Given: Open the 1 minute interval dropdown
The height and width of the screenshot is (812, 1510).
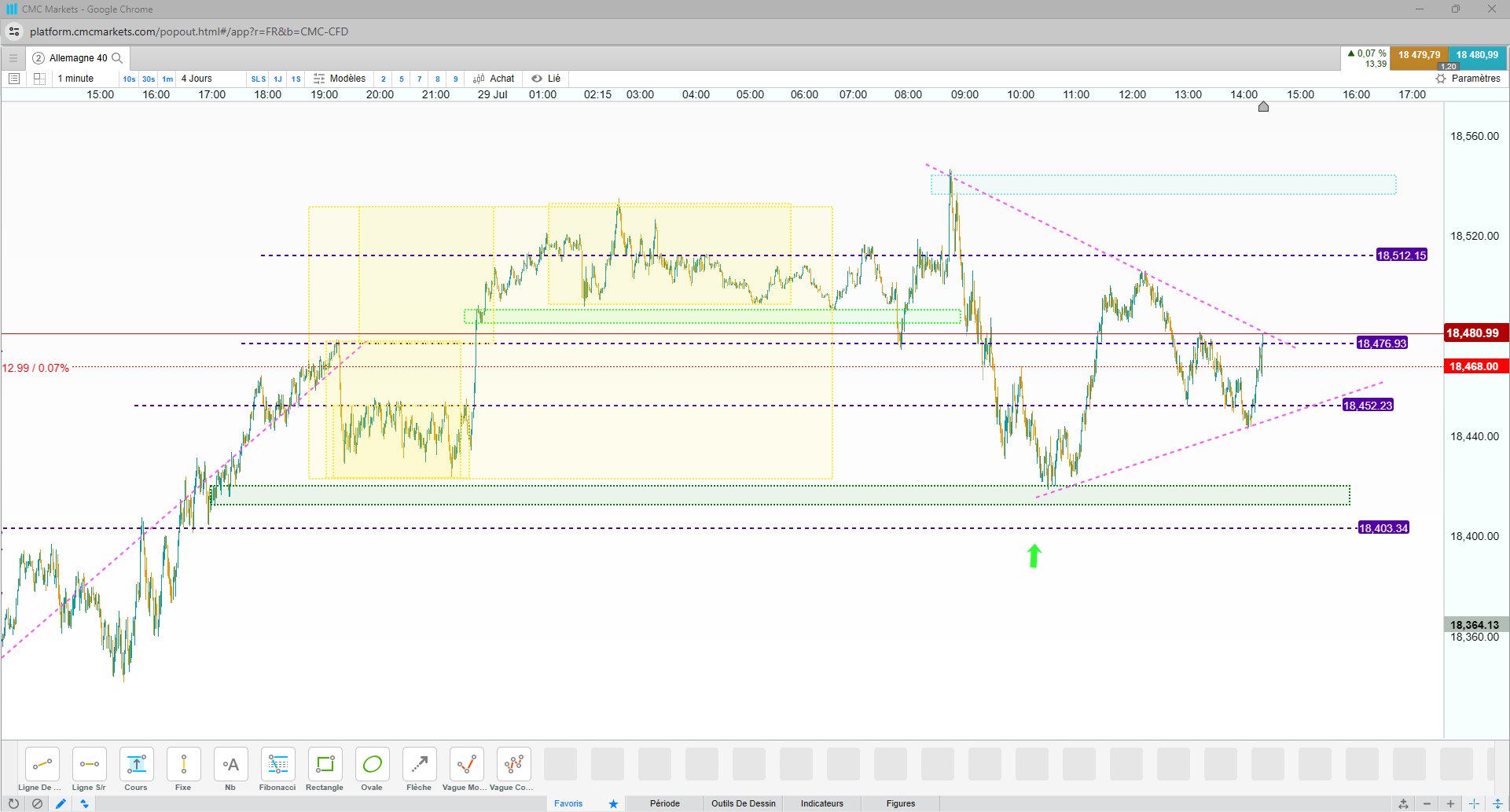Looking at the screenshot, I should pyautogui.click(x=76, y=79).
